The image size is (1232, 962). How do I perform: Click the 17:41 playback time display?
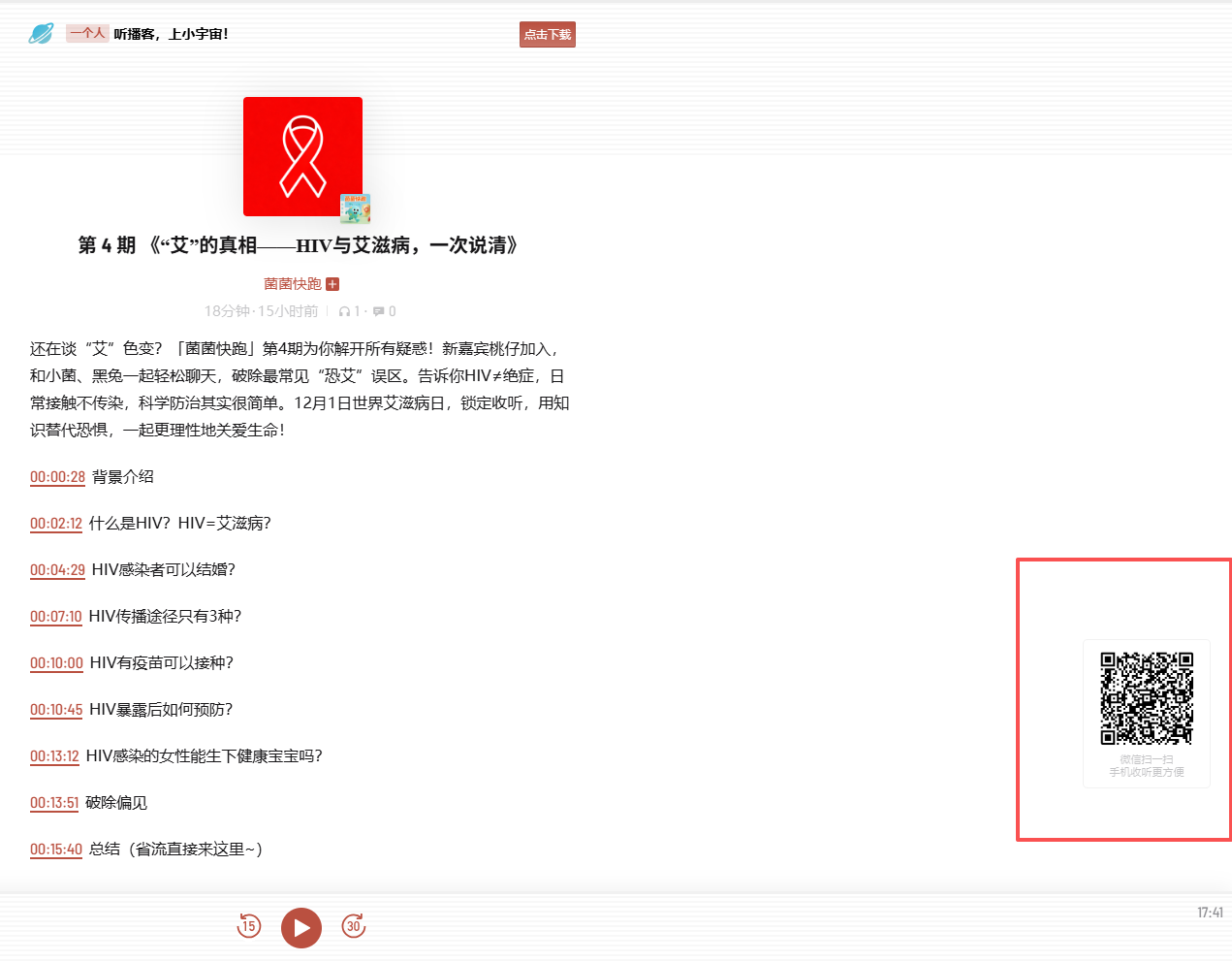coord(1210,912)
